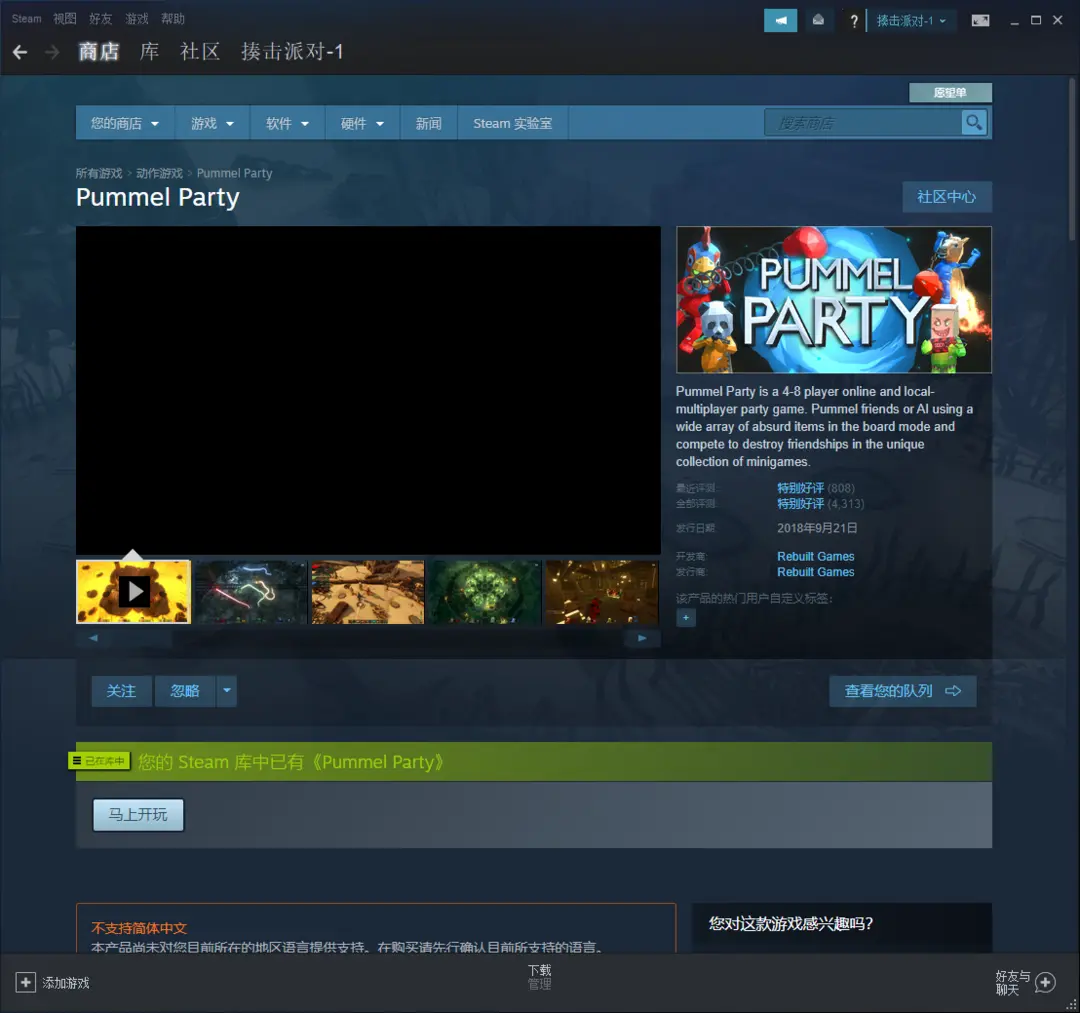This screenshot has width=1080, height=1013.
Task: Open the Steam menu
Action: coord(26,19)
